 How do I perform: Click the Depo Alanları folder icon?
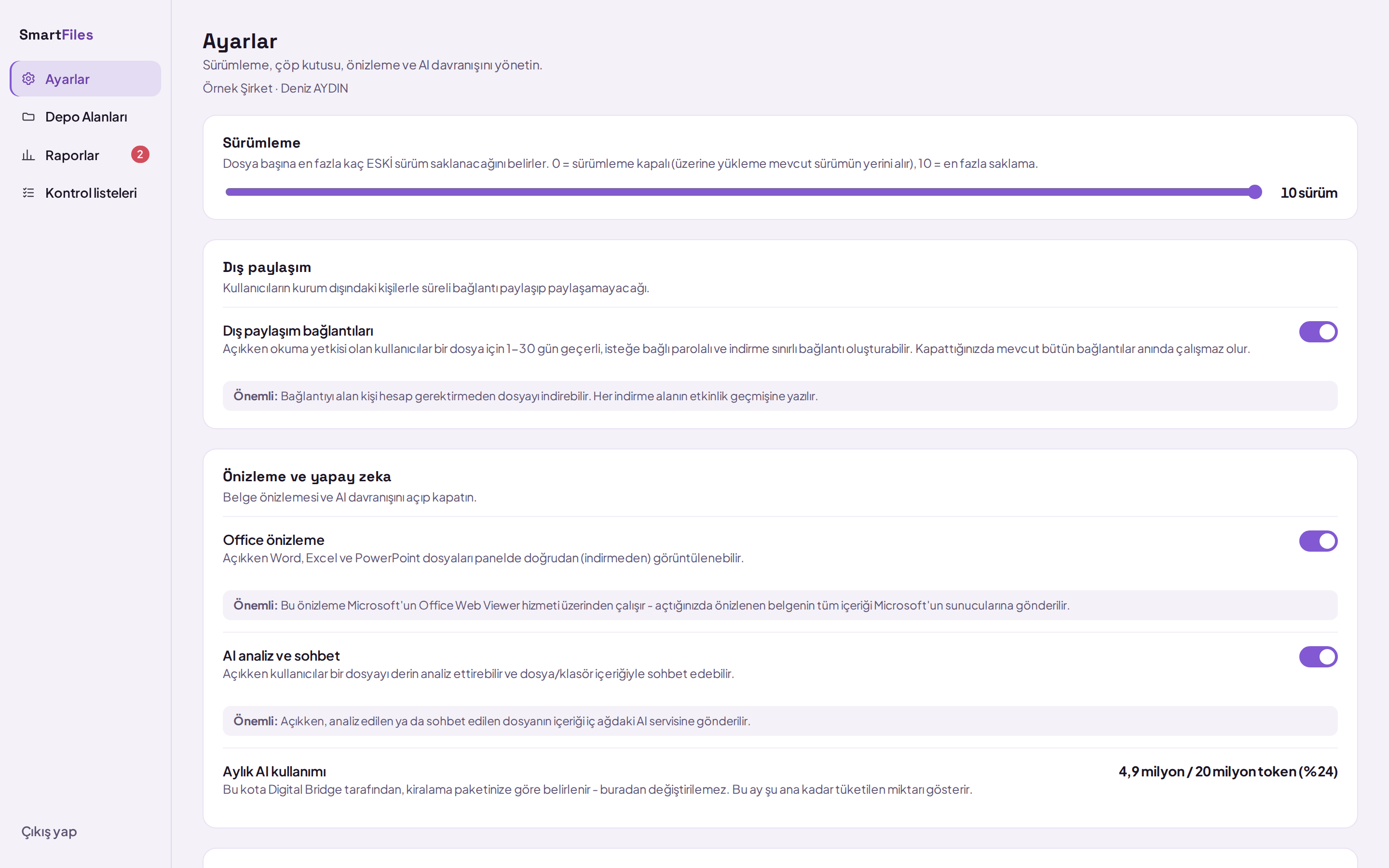[29, 117]
